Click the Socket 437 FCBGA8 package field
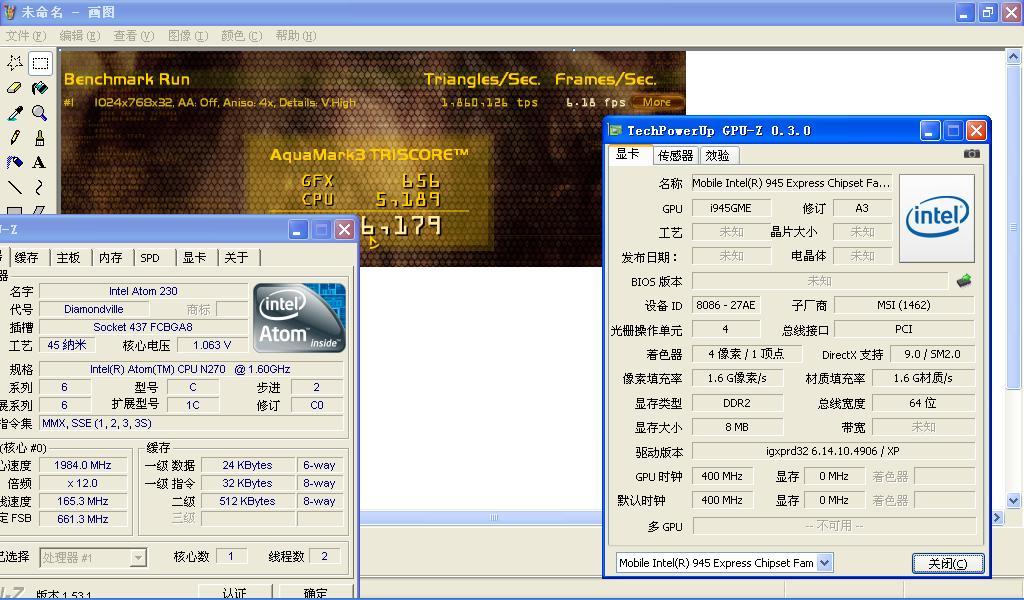Screen dimensions: 1024x600 click(x=143, y=327)
